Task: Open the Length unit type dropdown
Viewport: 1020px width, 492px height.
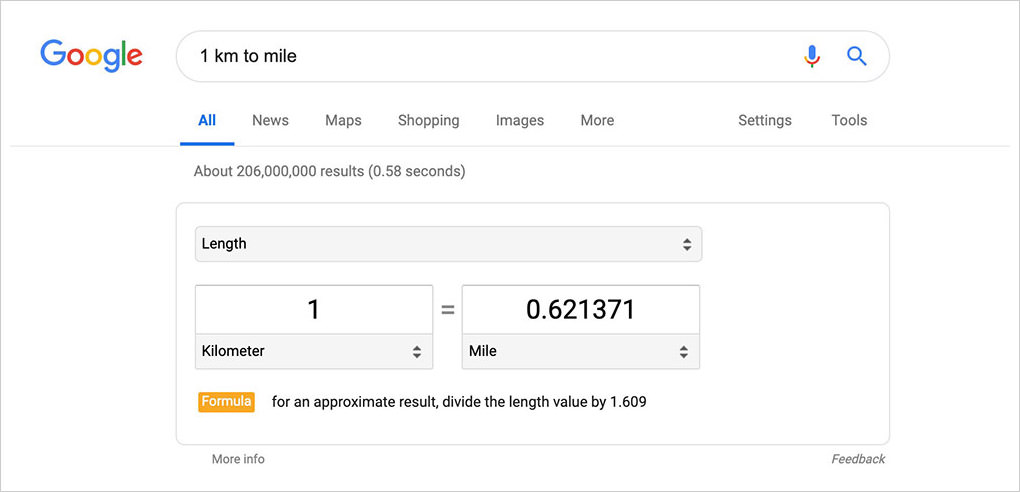Action: coord(448,244)
